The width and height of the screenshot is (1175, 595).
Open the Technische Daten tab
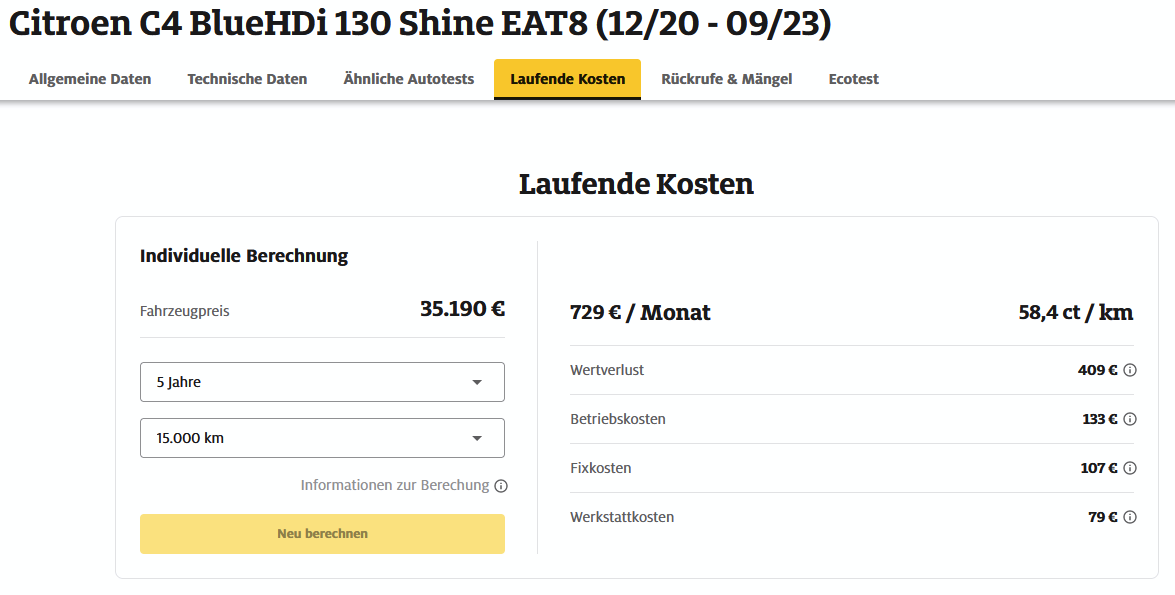(x=247, y=79)
